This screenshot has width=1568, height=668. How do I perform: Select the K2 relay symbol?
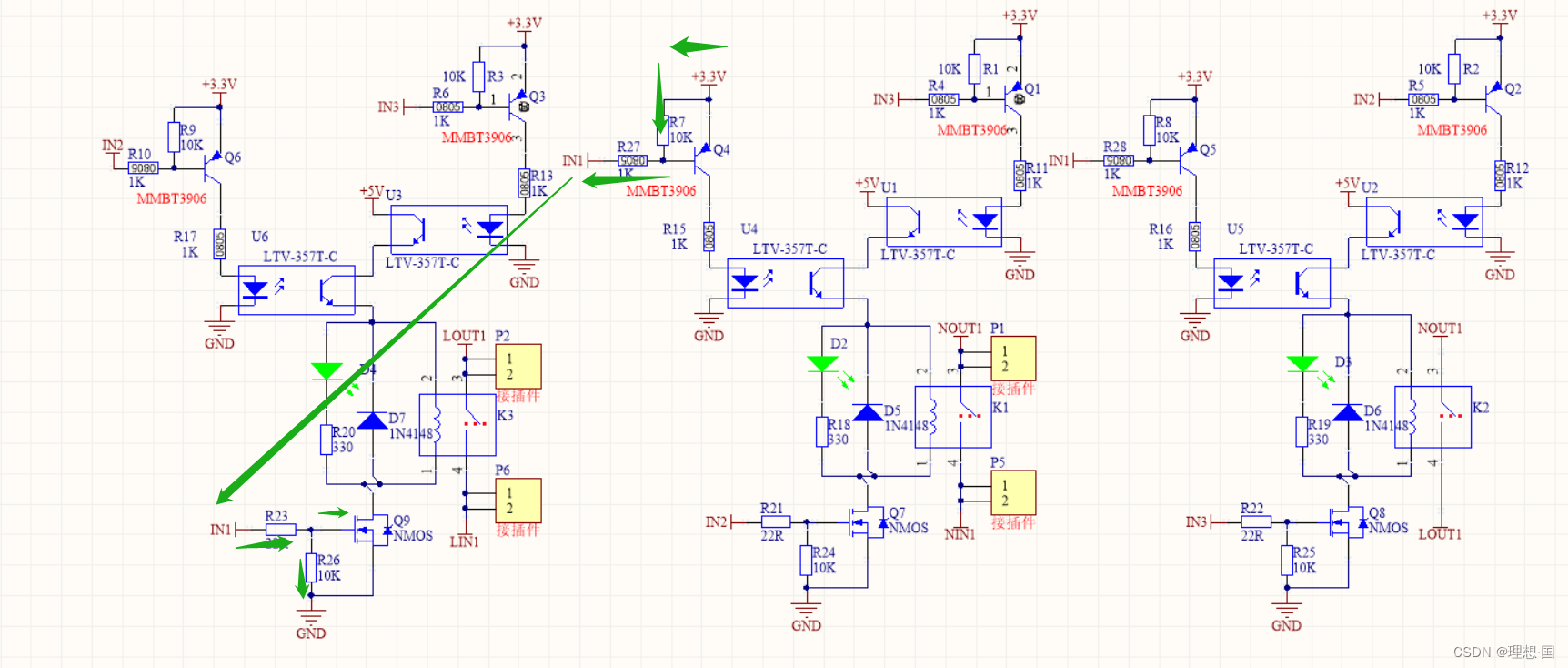(x=1433, y=418)
